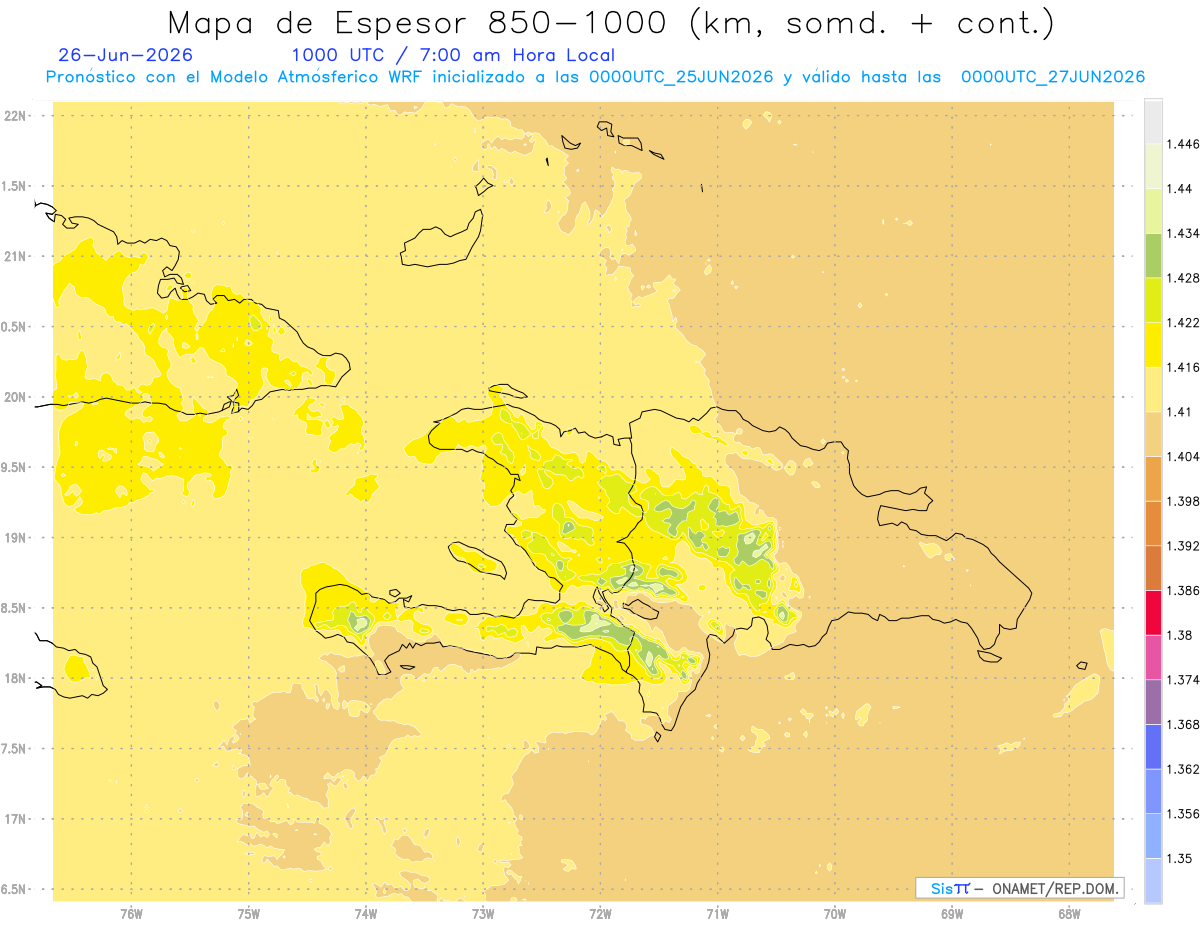Click the latitude label "19N"
The height and width of the screenshot is (927, 1200).
click(15, 538)
